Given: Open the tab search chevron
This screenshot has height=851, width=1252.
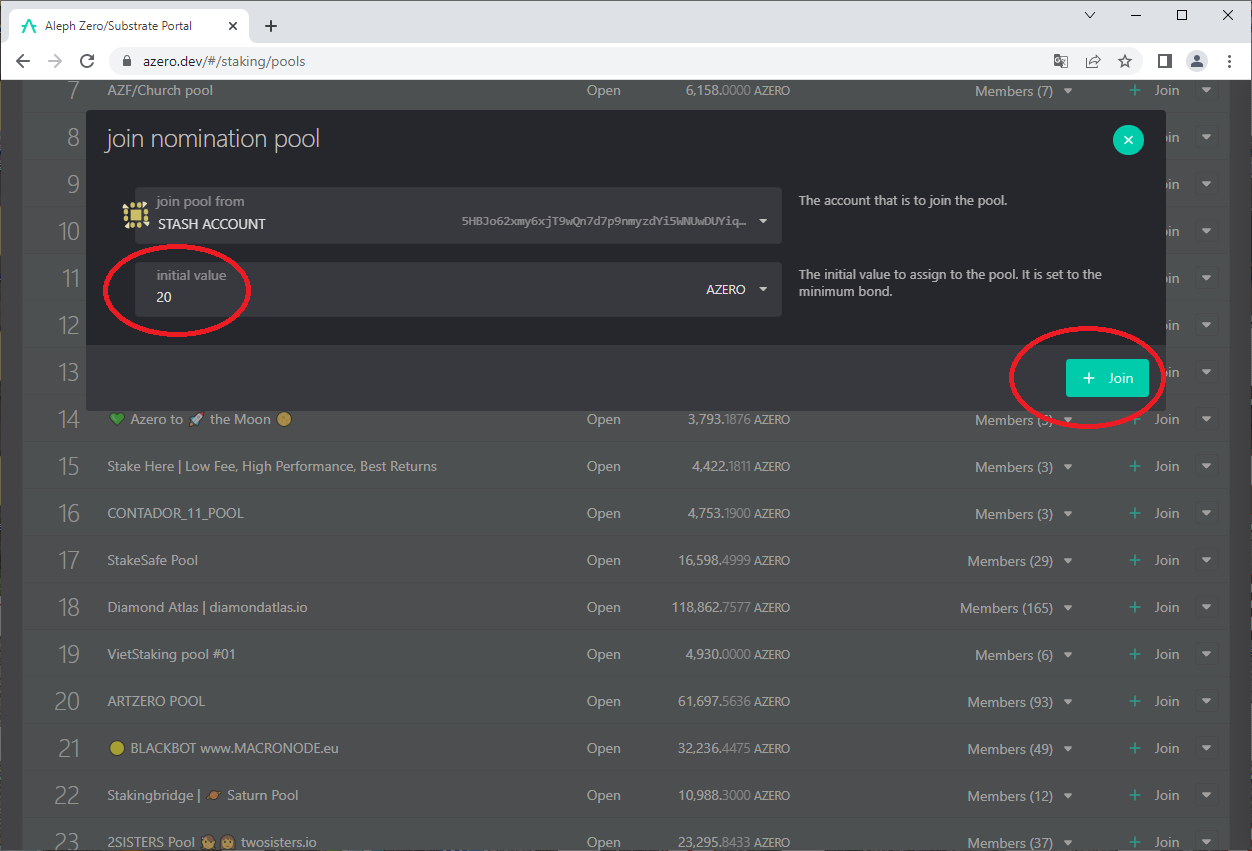Looking at the screenshot, I should click(x=1090, y=16).
